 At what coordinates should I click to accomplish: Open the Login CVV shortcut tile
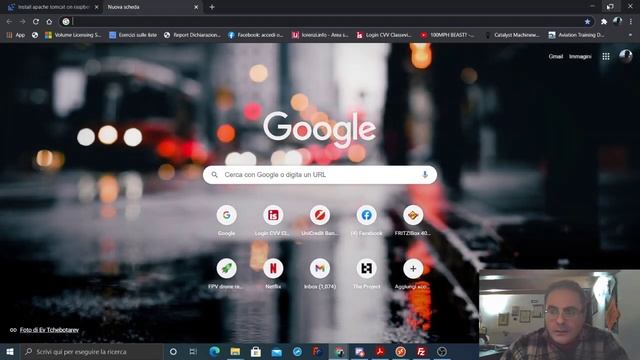(273, 221)
